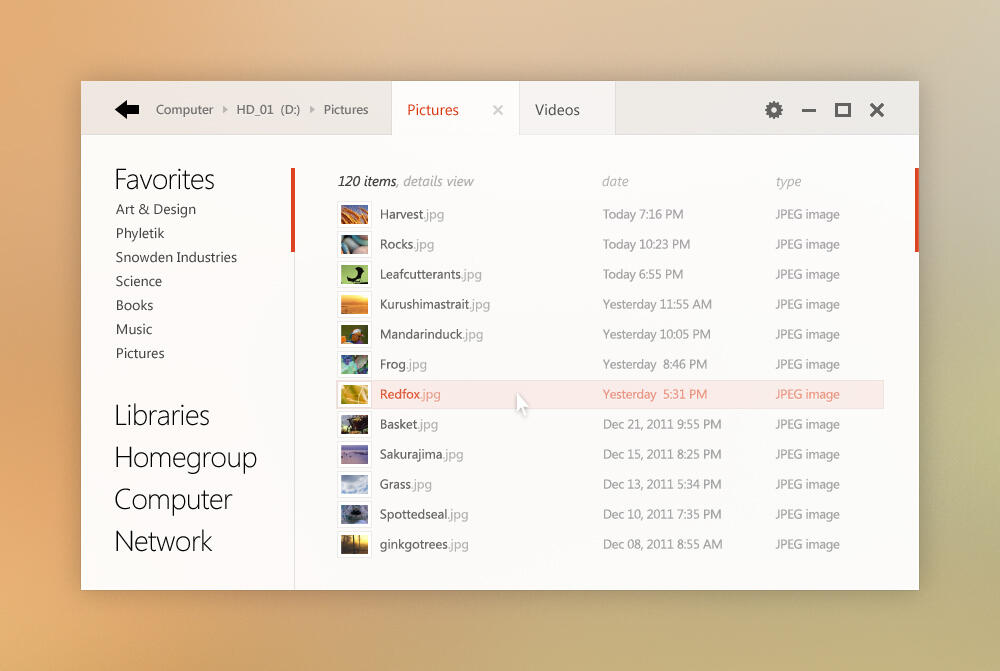Screen dimensions: 1000x671
Task: Click the Mandarinduck.jpg thumbnail icon
Action: coord(354,335)
